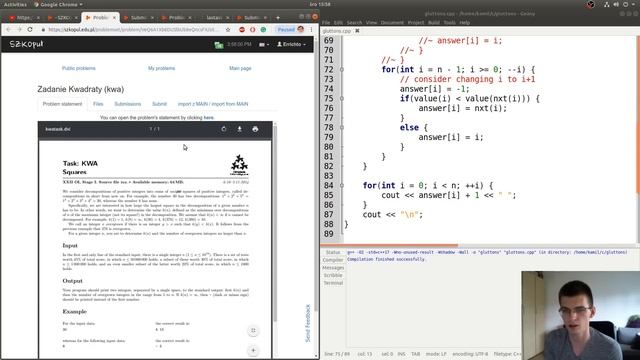Open the Main page link
640x360 pixels.
click(x=240, y=68)
